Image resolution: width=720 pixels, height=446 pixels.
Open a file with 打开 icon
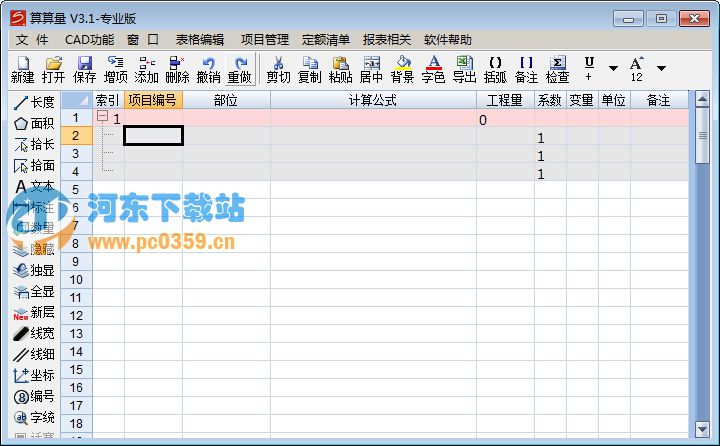[x=53, y=69]
